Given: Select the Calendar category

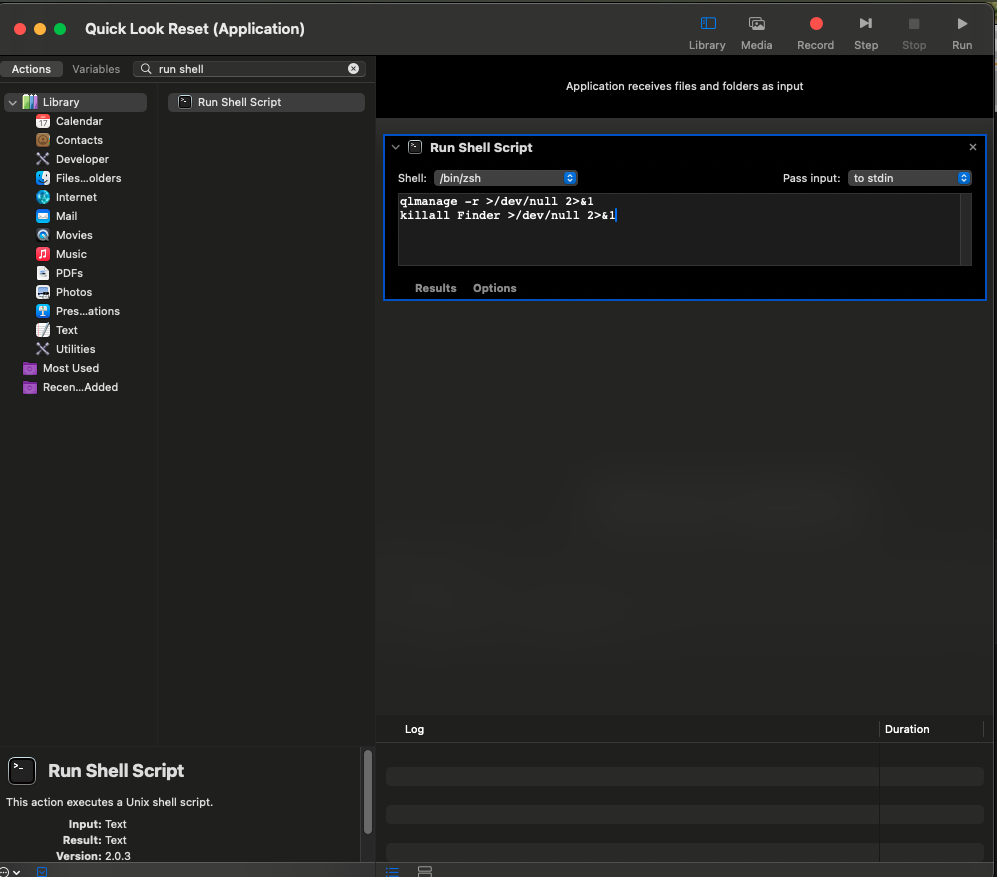Looking at the screenshot, I should pyautogui.click(x=79, y=121).
